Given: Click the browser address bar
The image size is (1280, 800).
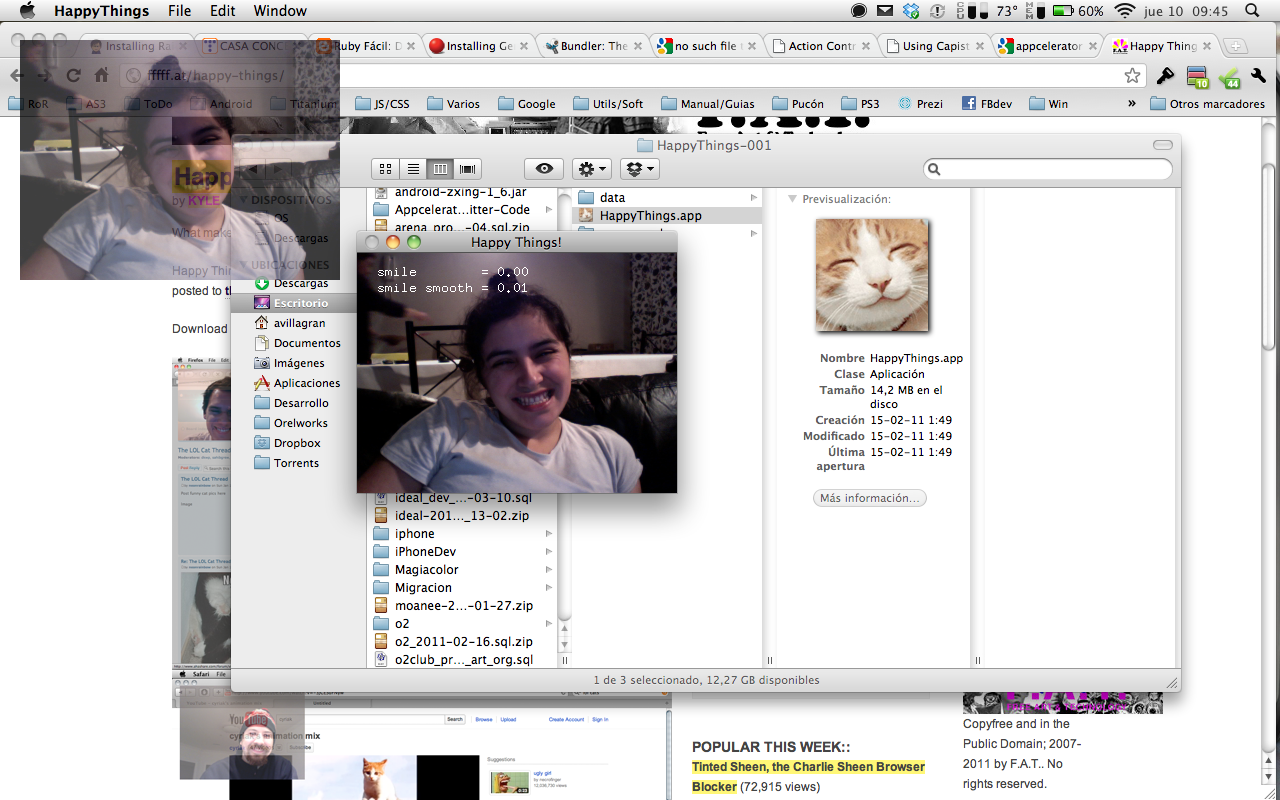Looking at the screenshot, I should [x=630, y=76].
